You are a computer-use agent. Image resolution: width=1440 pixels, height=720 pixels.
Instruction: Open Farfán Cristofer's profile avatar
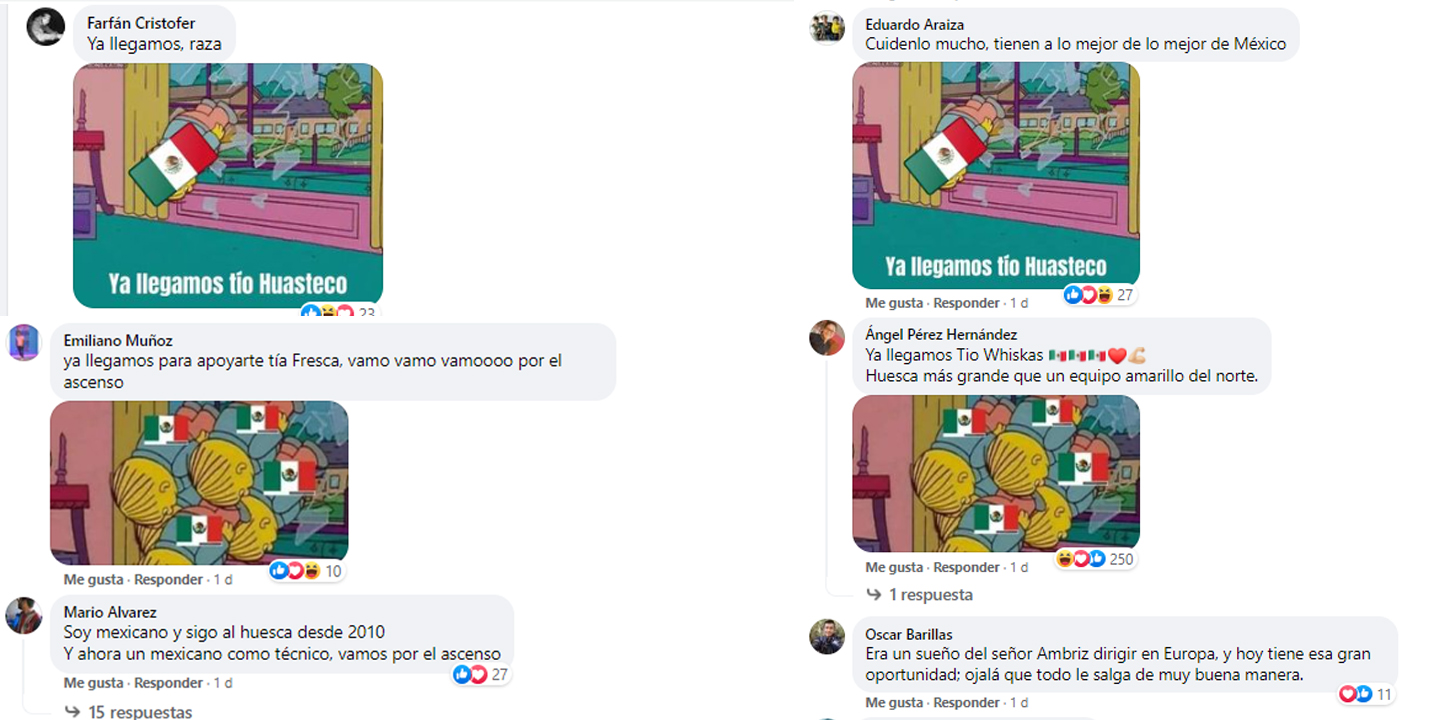click(x=46, y=26)
